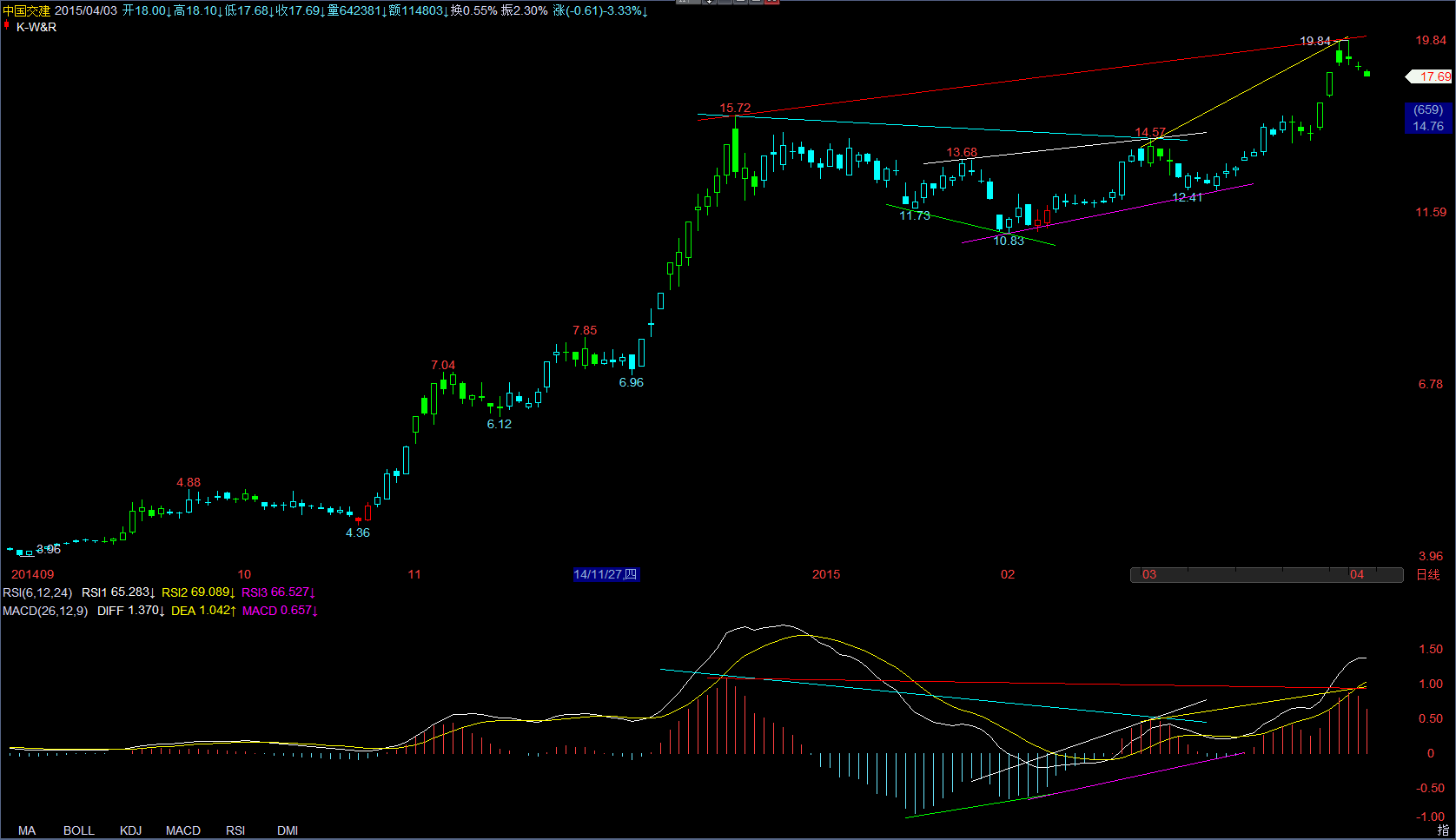Click the 17.69 current price tag

(1430, 76)
